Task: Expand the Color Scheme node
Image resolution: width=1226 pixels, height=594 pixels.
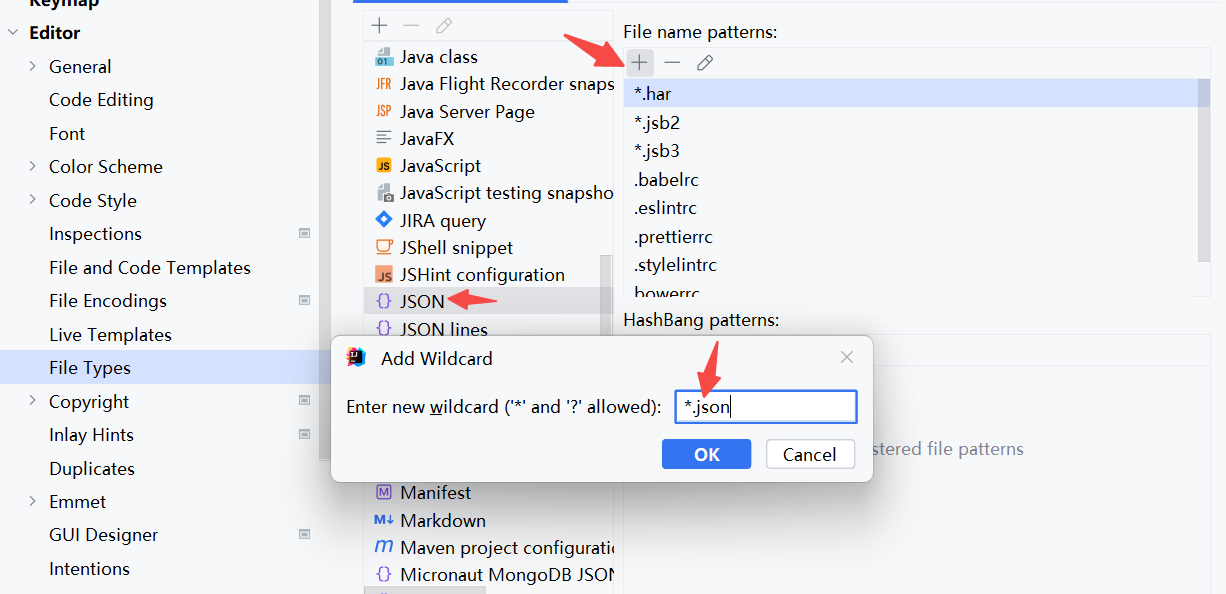Action: point(33,167)
